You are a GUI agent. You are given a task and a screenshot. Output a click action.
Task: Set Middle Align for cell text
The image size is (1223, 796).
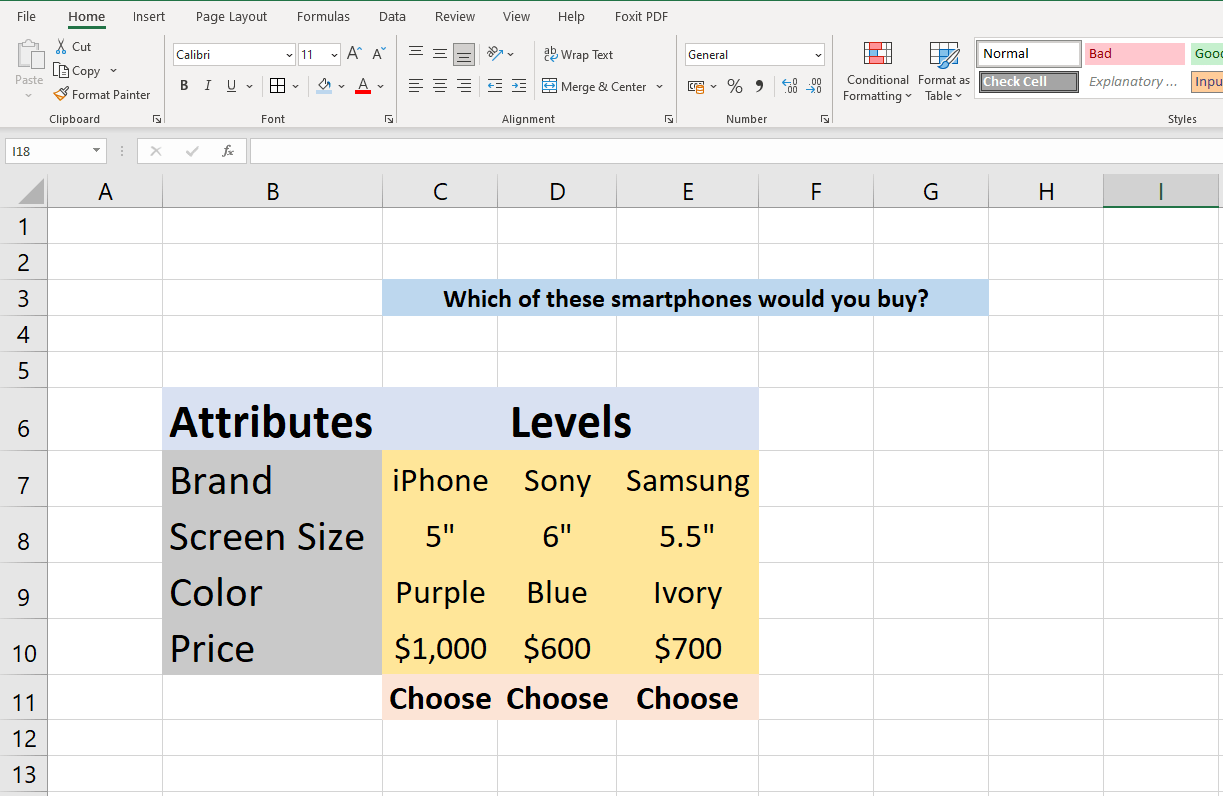point(440,54)
